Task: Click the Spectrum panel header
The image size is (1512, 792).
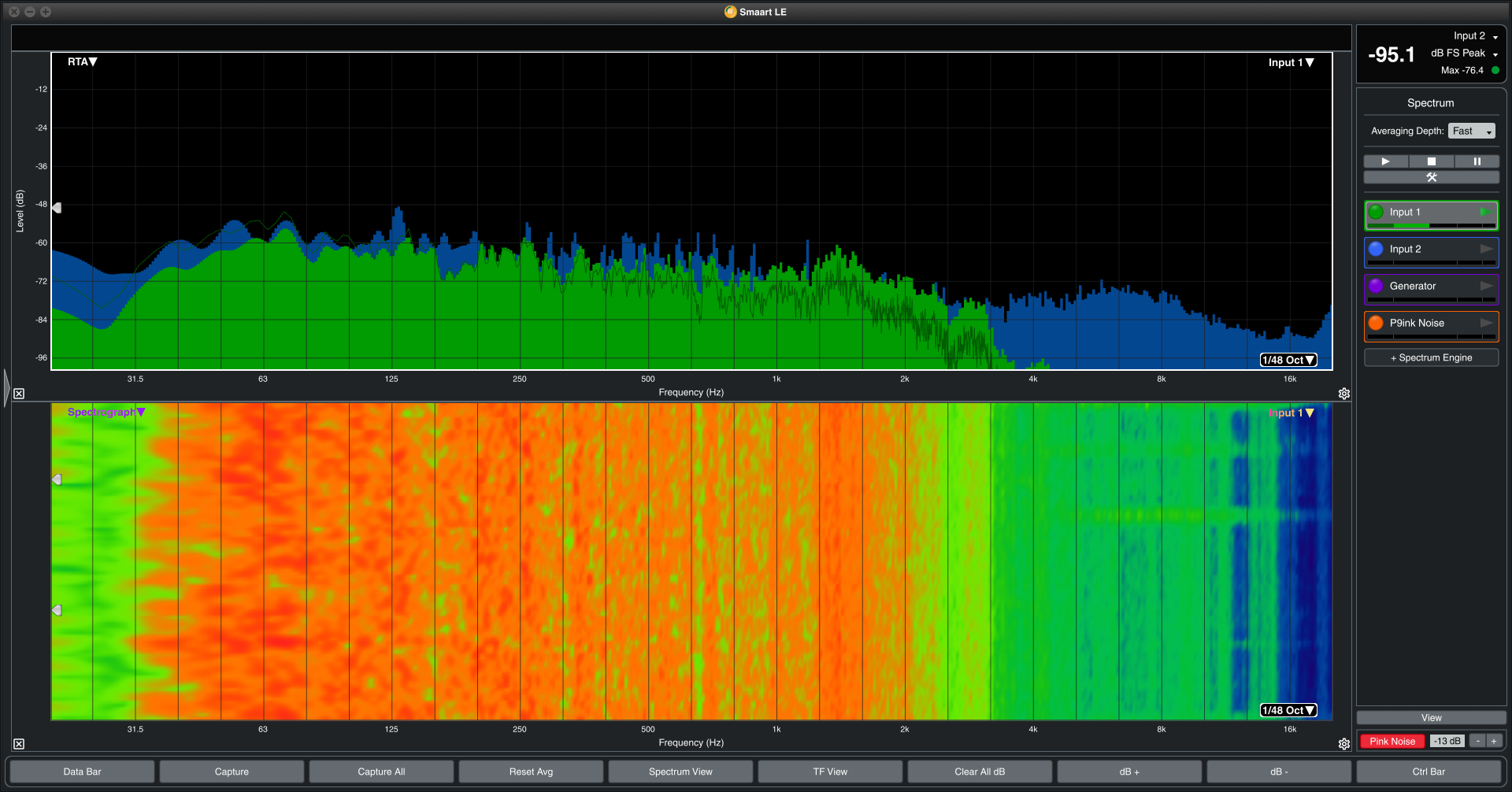Action: point(1431,103)
